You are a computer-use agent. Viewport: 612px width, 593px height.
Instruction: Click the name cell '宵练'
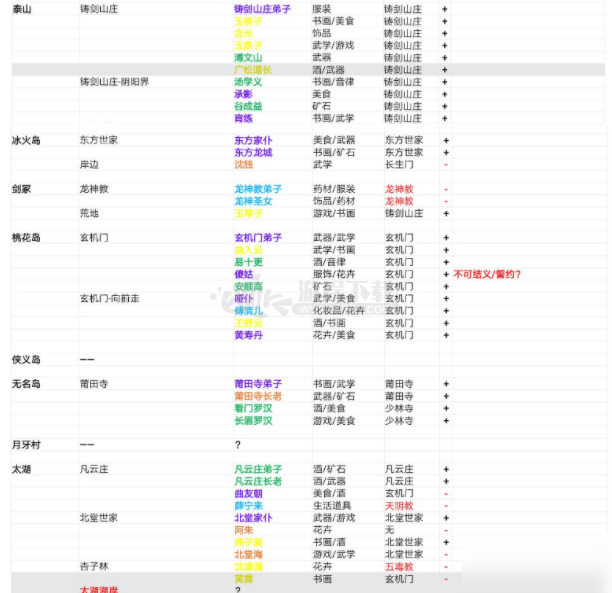(243, 118)
